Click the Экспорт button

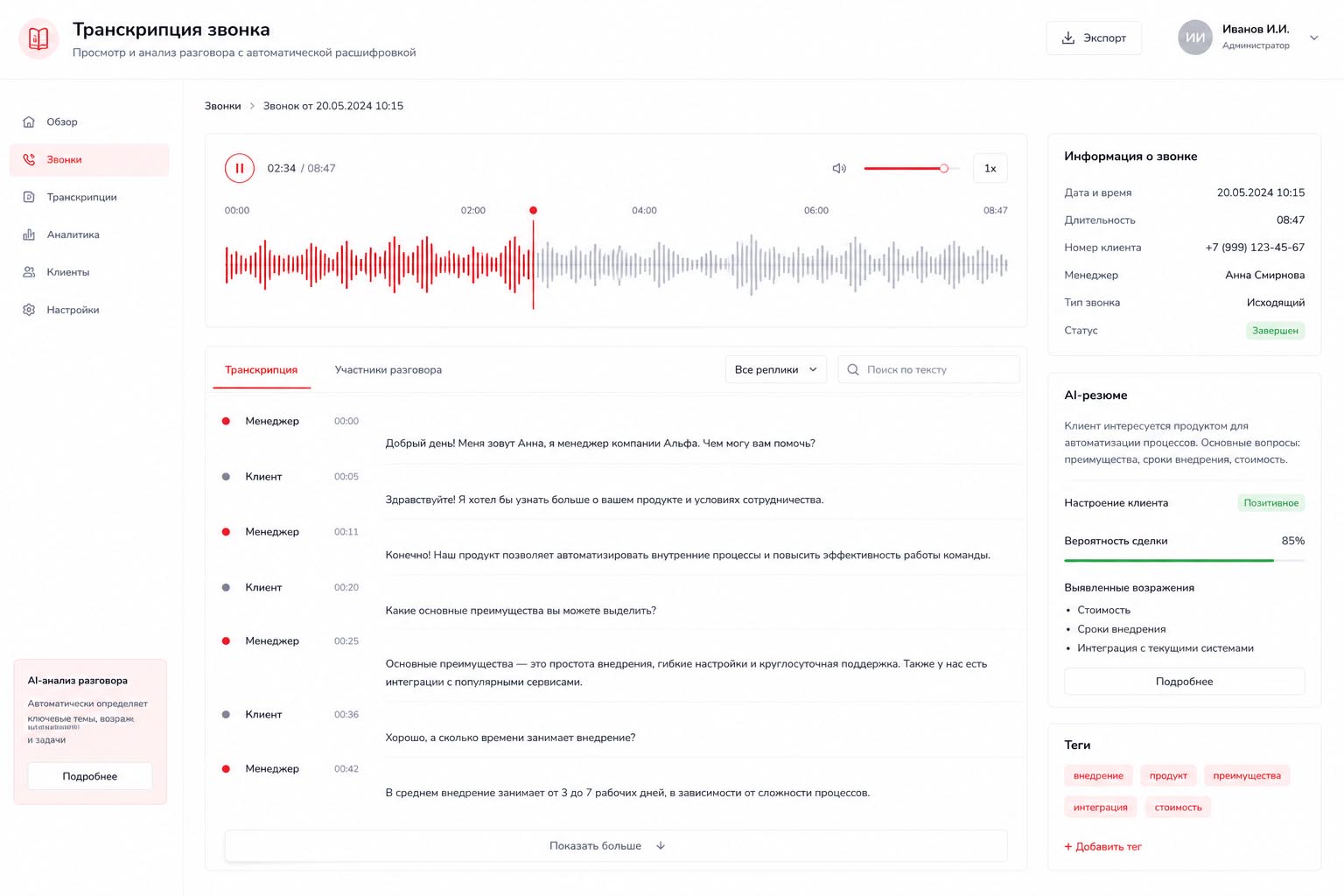click(1094, 38)
